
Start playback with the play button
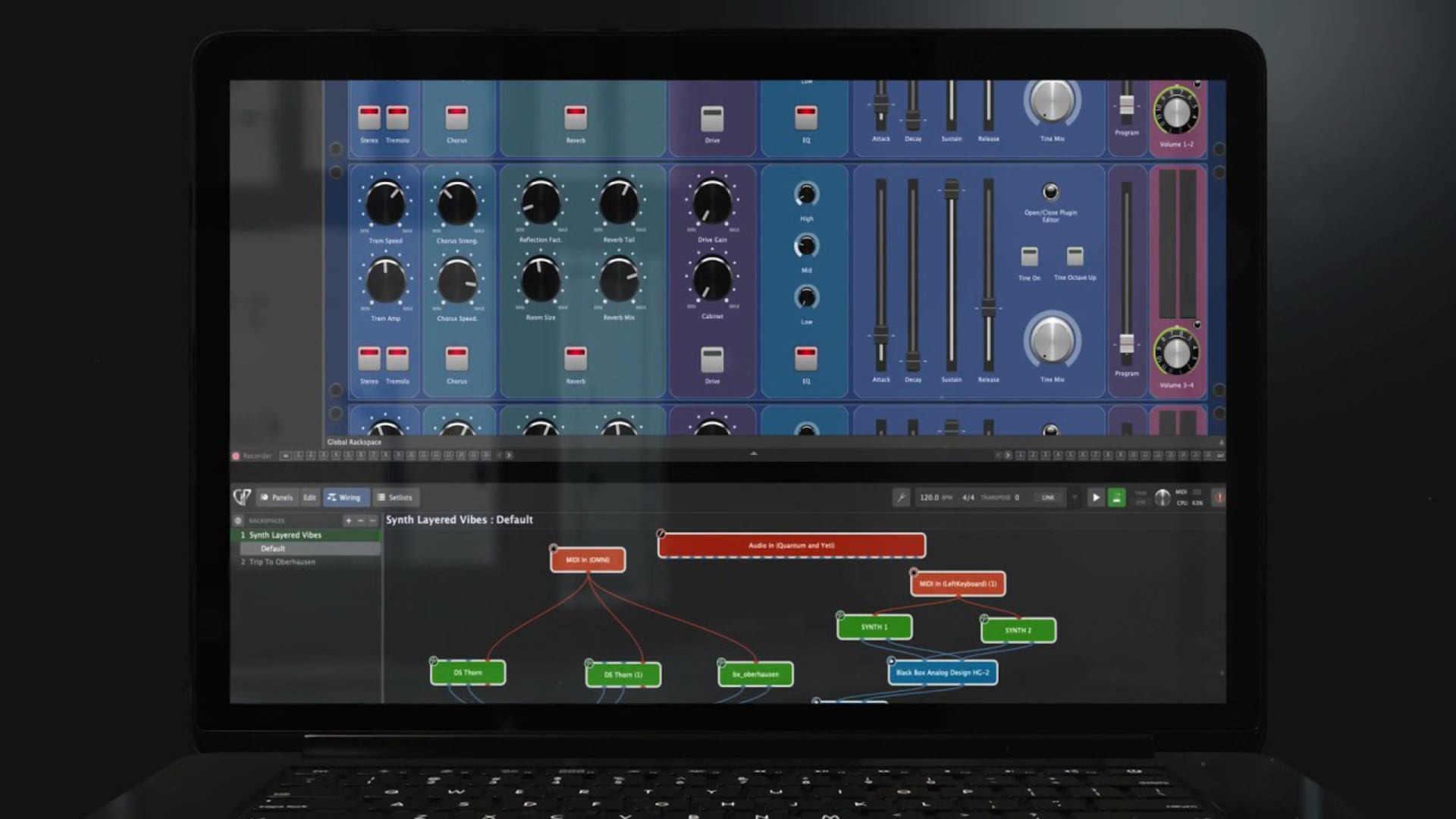coord(1096,497)
